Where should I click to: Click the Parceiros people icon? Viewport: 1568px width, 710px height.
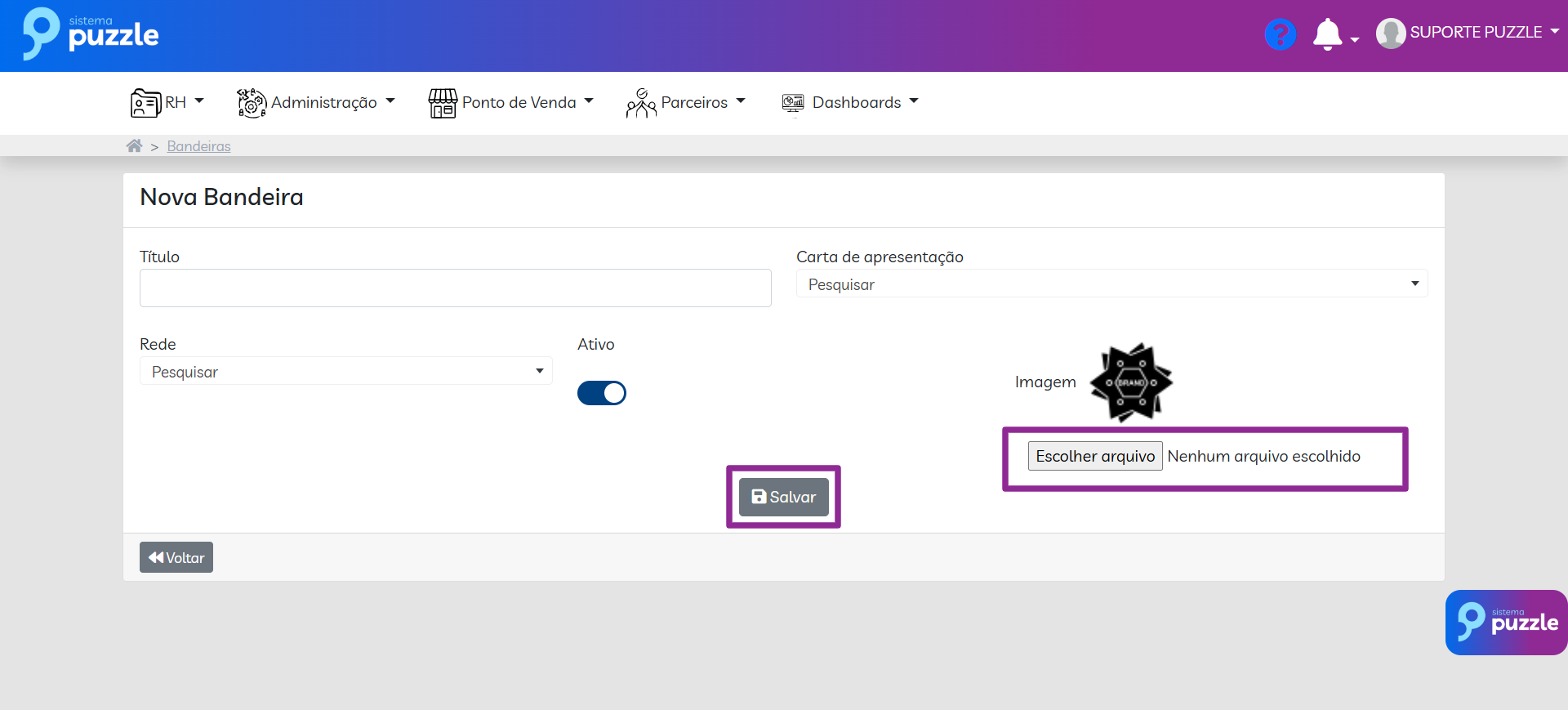(641, 103)
